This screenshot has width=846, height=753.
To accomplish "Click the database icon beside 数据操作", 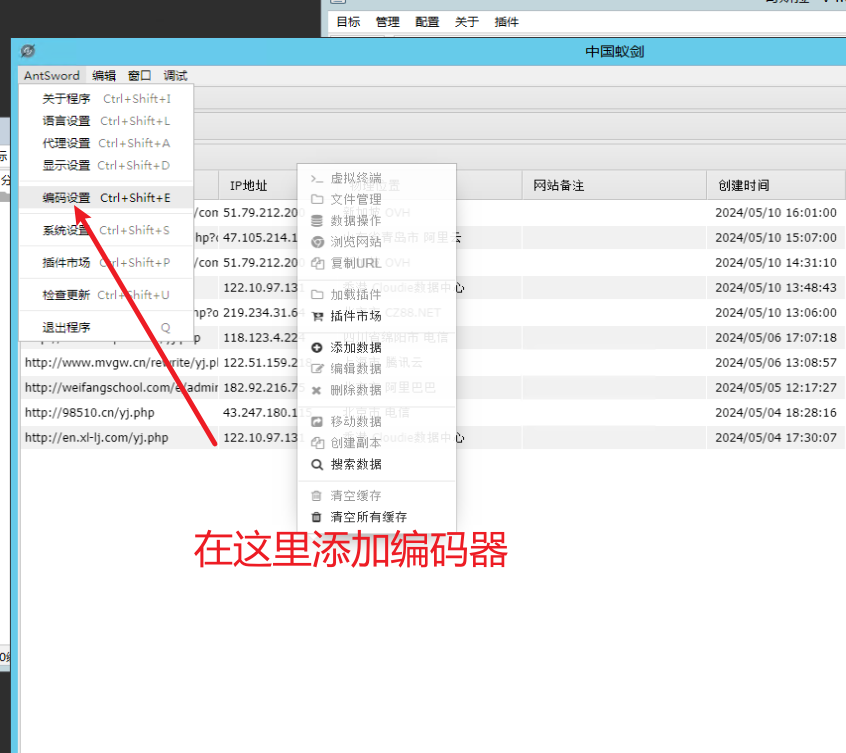I will pos(317,220).
